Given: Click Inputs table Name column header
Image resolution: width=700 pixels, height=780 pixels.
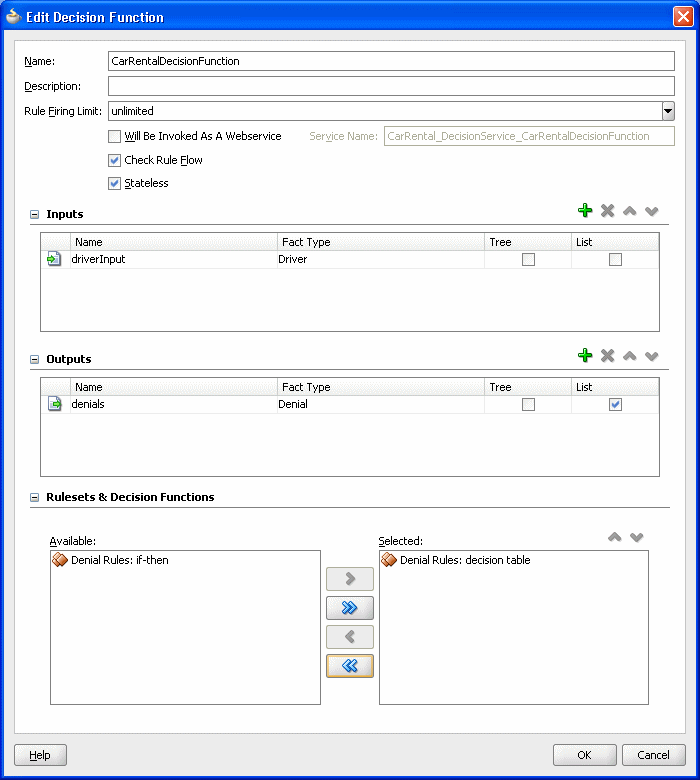Looking at the screenshot, I should point(174,242).
